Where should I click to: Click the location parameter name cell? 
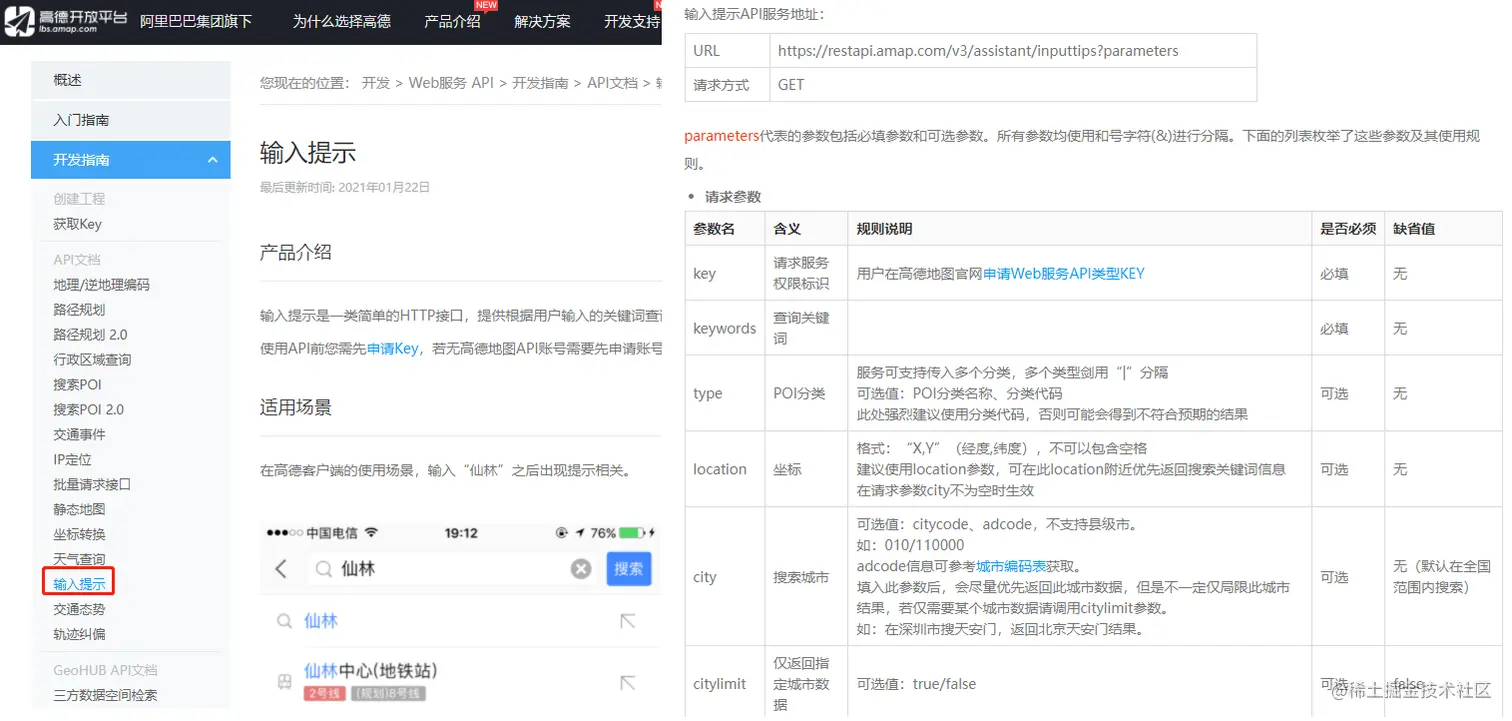pos(725,469)
